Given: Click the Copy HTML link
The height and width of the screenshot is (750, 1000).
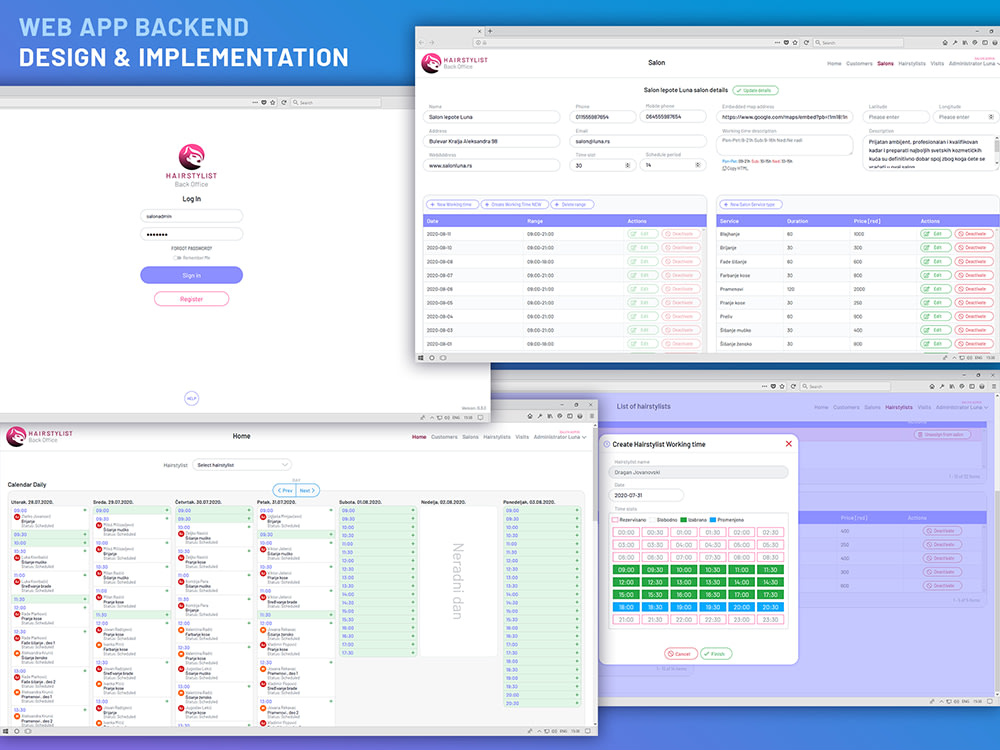Looking at the screenshot, I should point(735,168).
